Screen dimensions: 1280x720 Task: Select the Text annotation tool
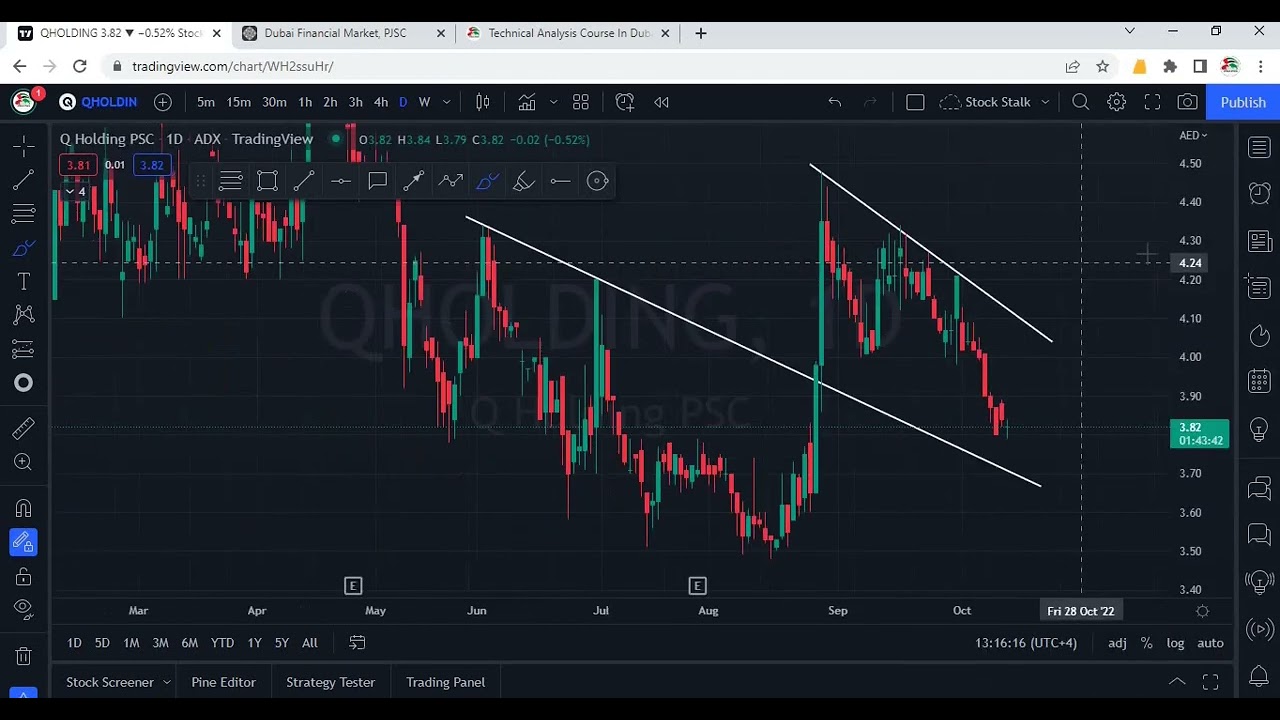point(24,282)
